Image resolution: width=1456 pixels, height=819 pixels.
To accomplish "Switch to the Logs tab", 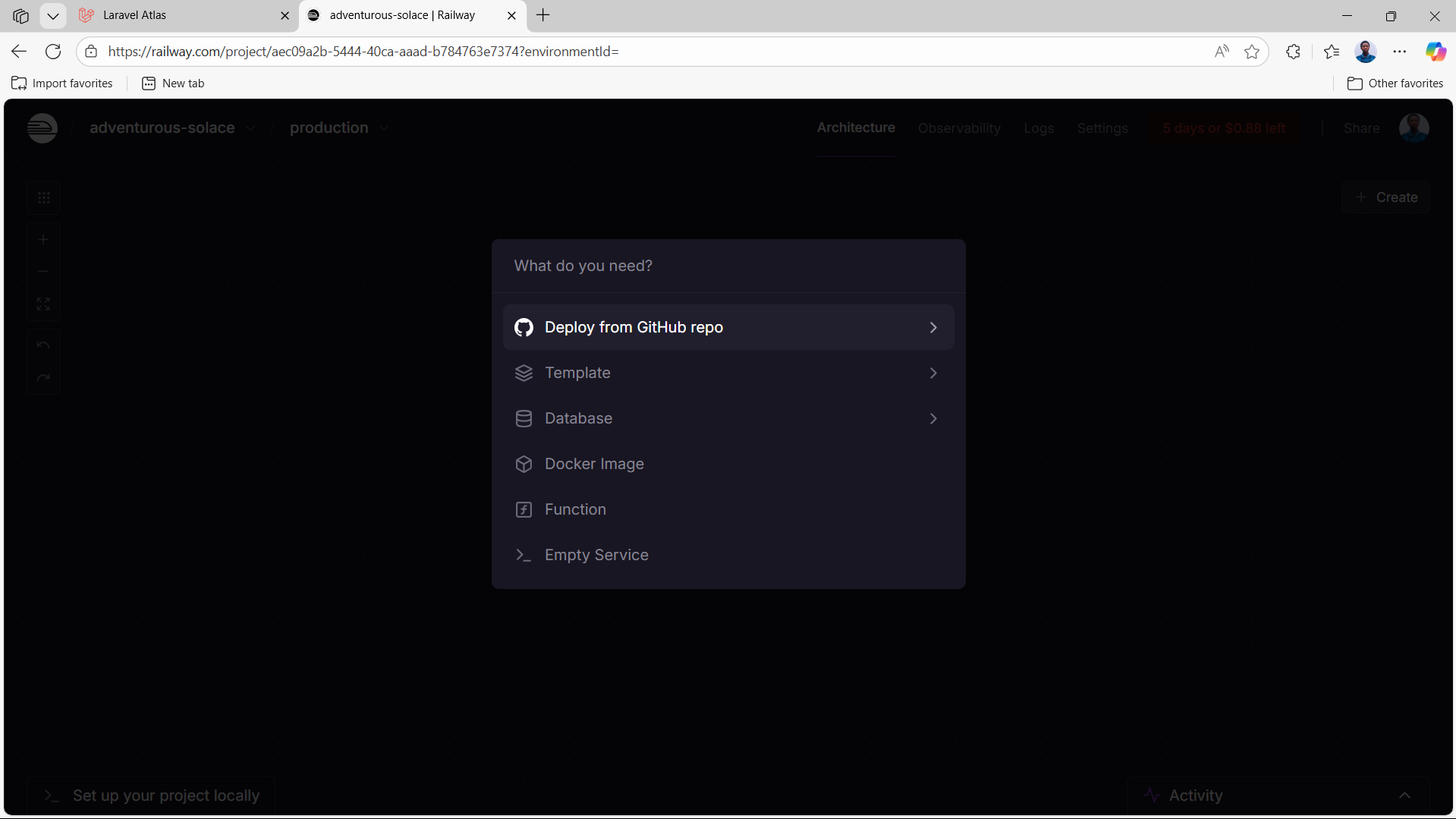I will click(x=1039, y=128).
